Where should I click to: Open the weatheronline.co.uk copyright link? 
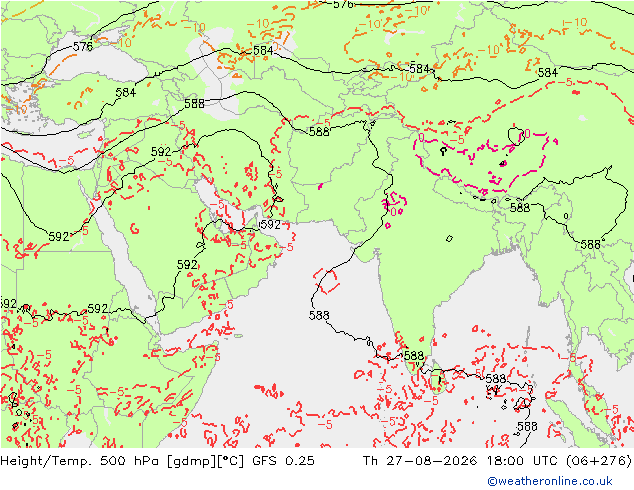point(550,481)
